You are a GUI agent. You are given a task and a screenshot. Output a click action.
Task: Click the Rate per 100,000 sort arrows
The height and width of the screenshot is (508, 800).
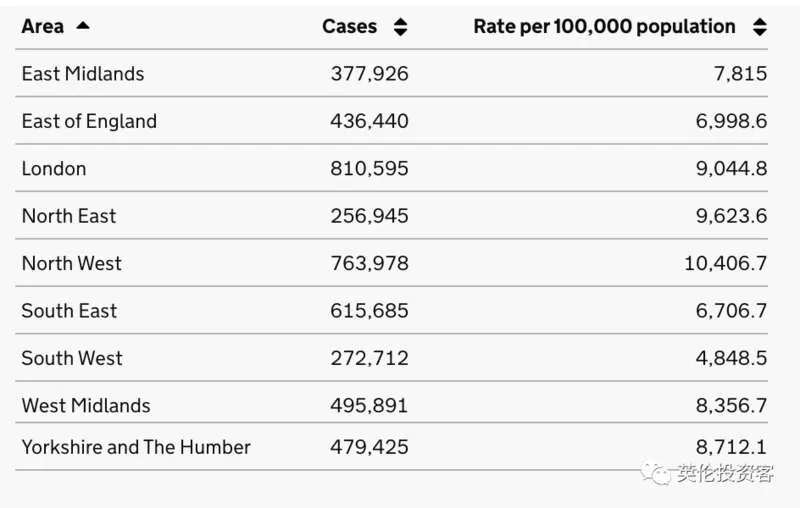click(760, 27)
